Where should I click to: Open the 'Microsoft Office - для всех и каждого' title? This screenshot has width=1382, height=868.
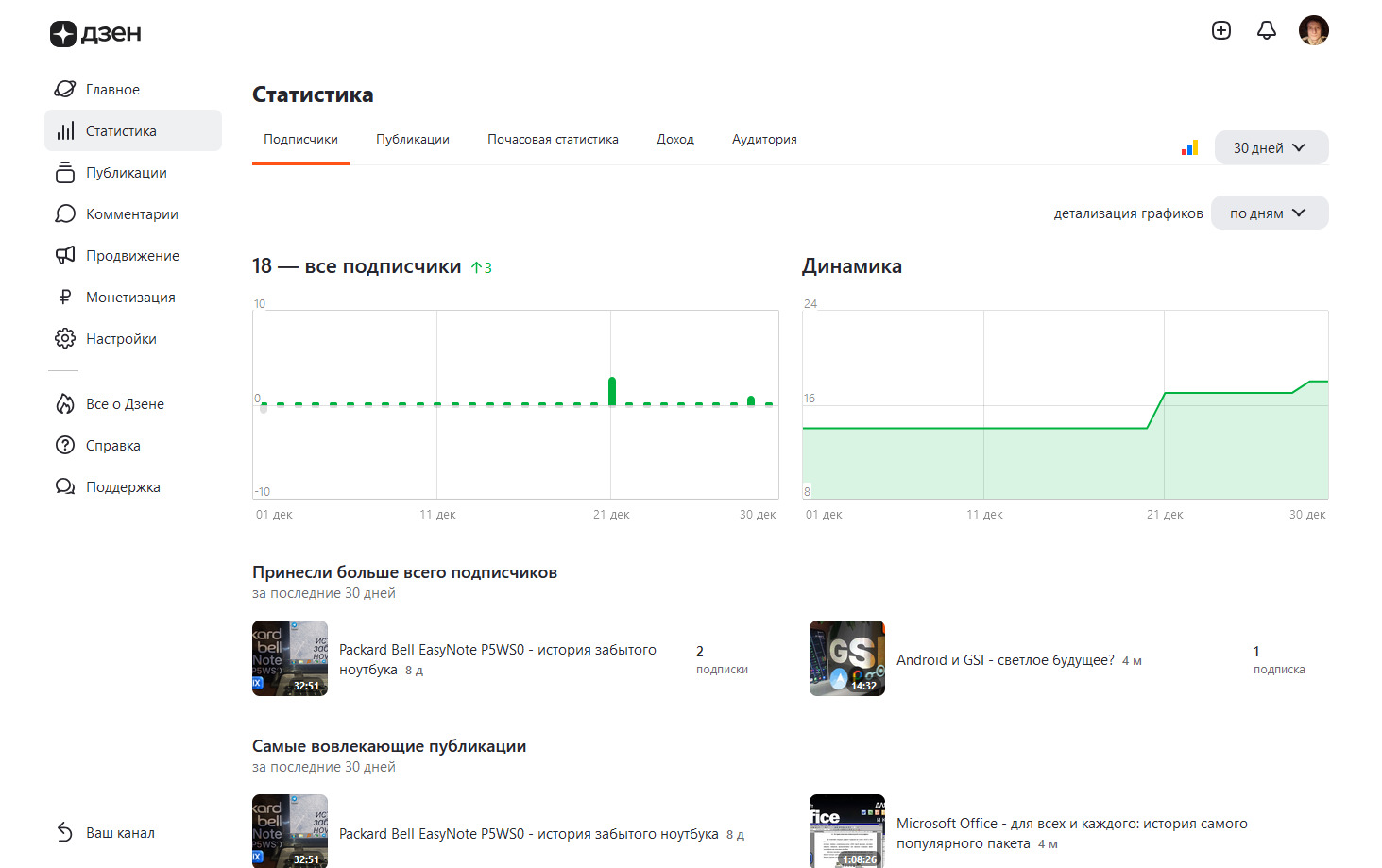click(x=1072, y=833)
